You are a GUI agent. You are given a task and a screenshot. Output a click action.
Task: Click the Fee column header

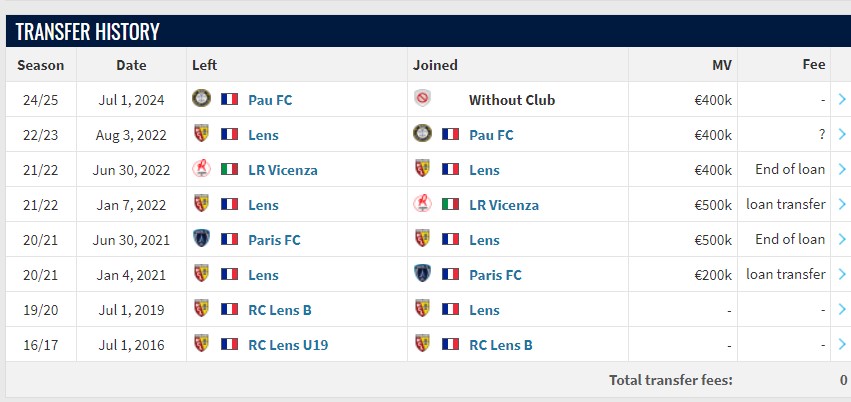[x=814, y=65]
